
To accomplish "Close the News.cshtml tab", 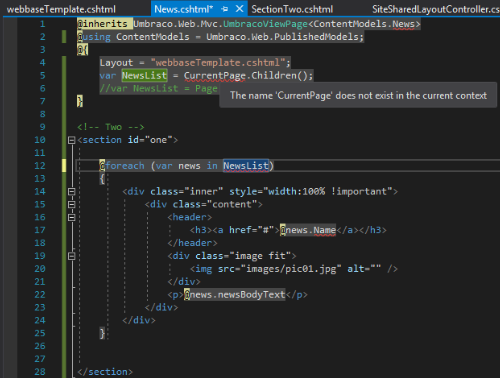I will pos(239,9).
